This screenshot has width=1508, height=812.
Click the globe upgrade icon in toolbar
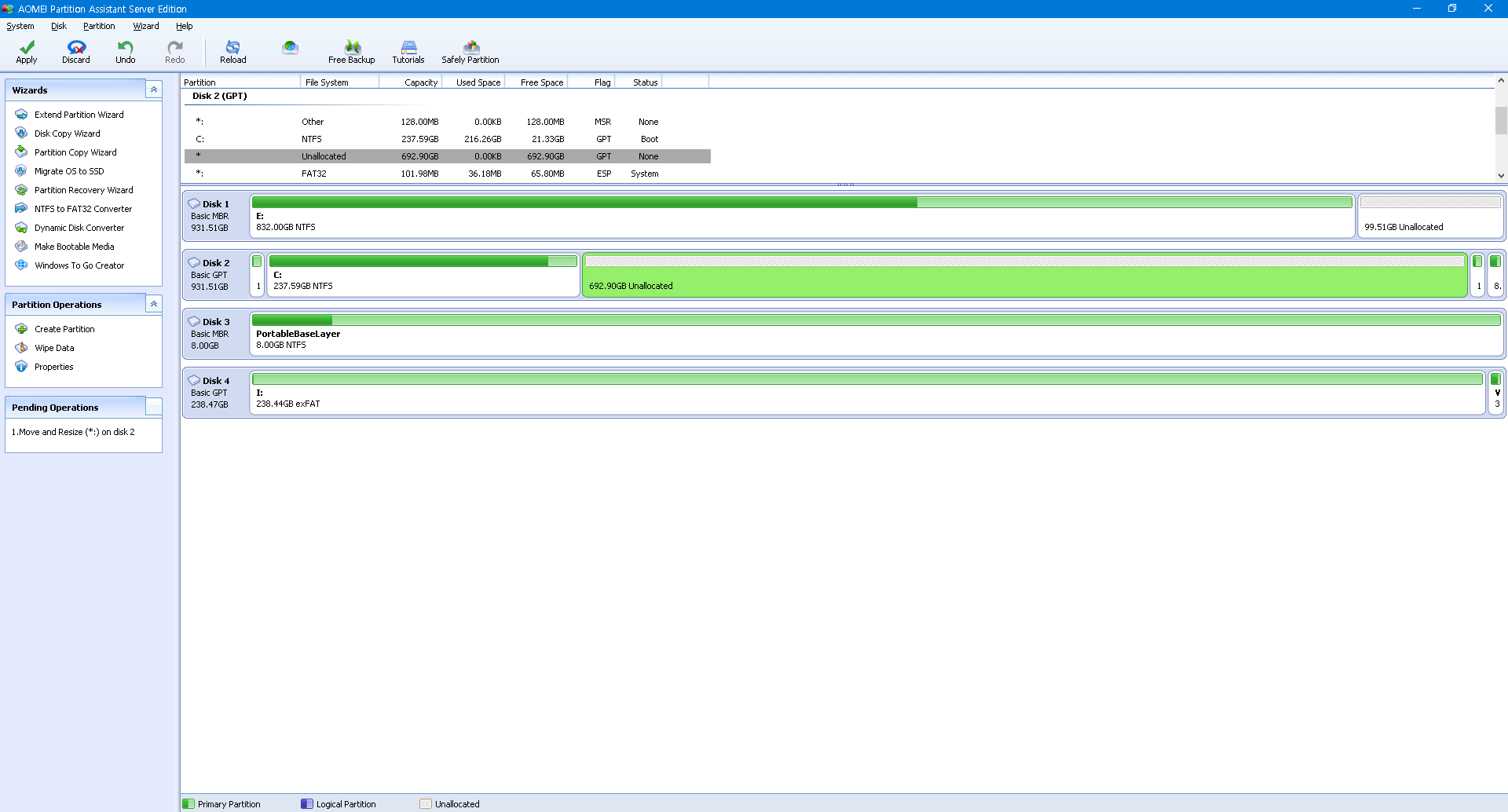pyautogui.click(x=291, y=48)
